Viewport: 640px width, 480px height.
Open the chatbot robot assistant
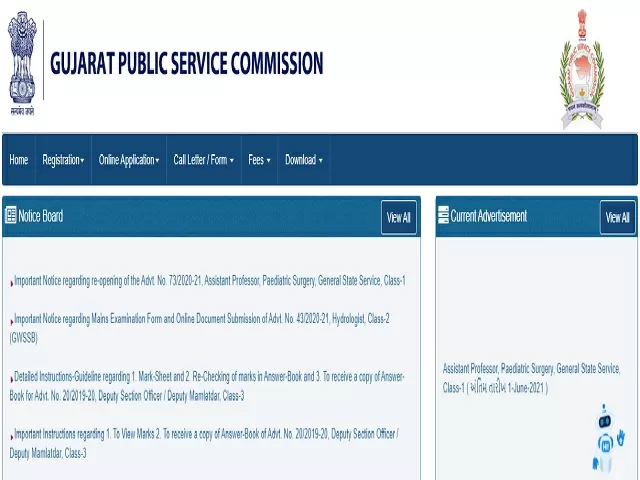[x=607, y=438]
